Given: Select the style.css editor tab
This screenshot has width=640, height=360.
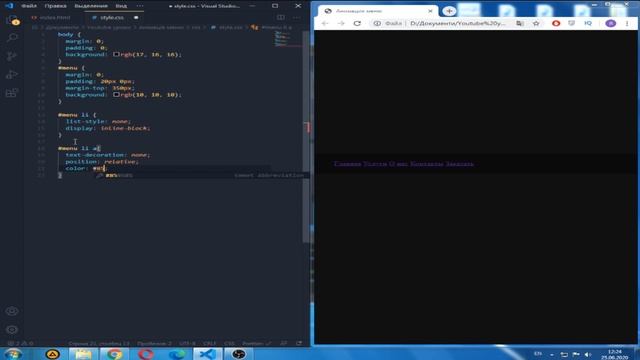Looking at the screenshot, I should pos(111,18).
